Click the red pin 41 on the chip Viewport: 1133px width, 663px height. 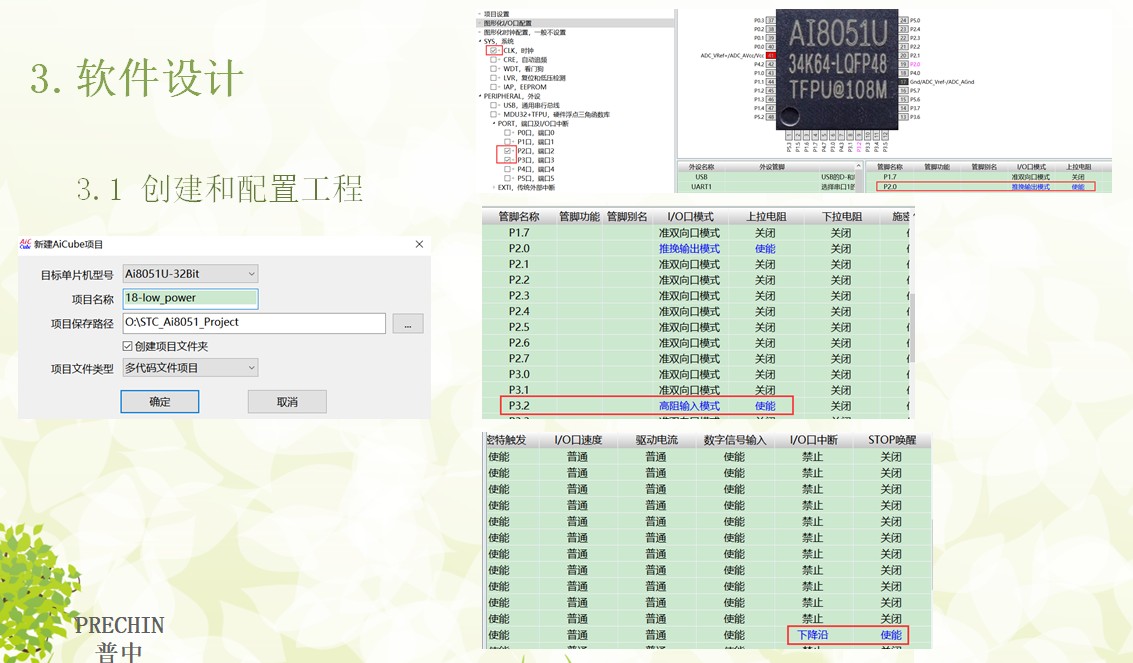click(x=771, y=55)
